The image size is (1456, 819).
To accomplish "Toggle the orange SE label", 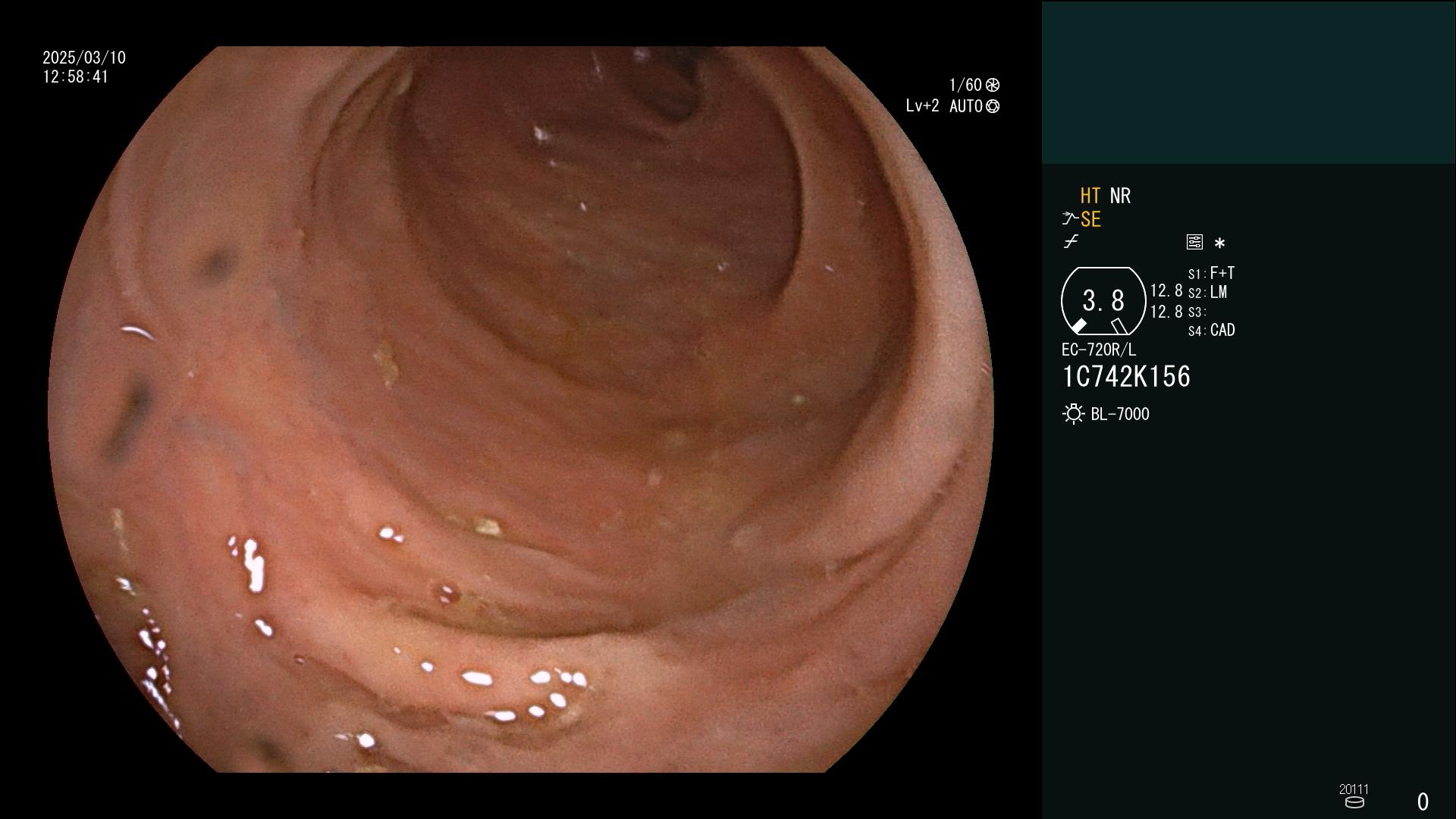I will coord(1090,220).
